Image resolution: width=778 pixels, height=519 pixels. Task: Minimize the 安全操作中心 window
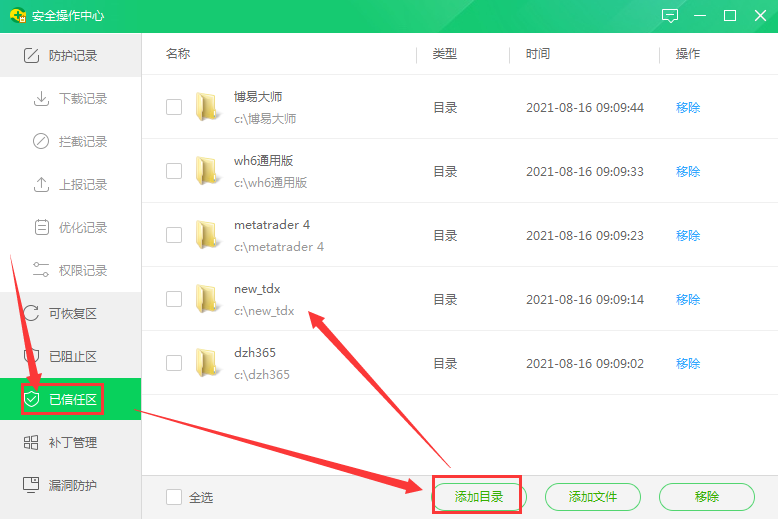700,16
